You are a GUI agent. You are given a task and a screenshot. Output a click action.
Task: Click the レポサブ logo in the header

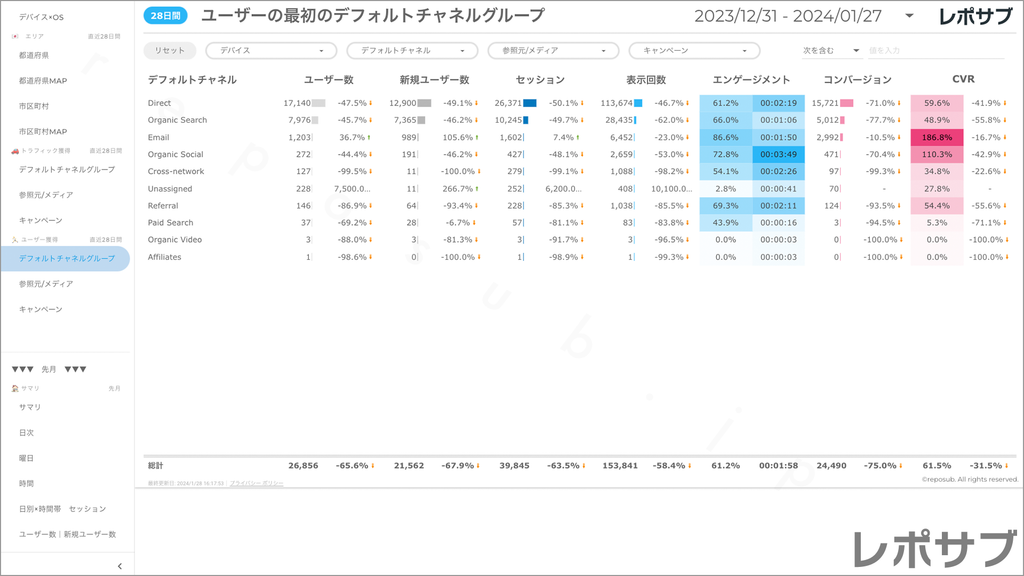pyautogui.click(x=977, y=16)
